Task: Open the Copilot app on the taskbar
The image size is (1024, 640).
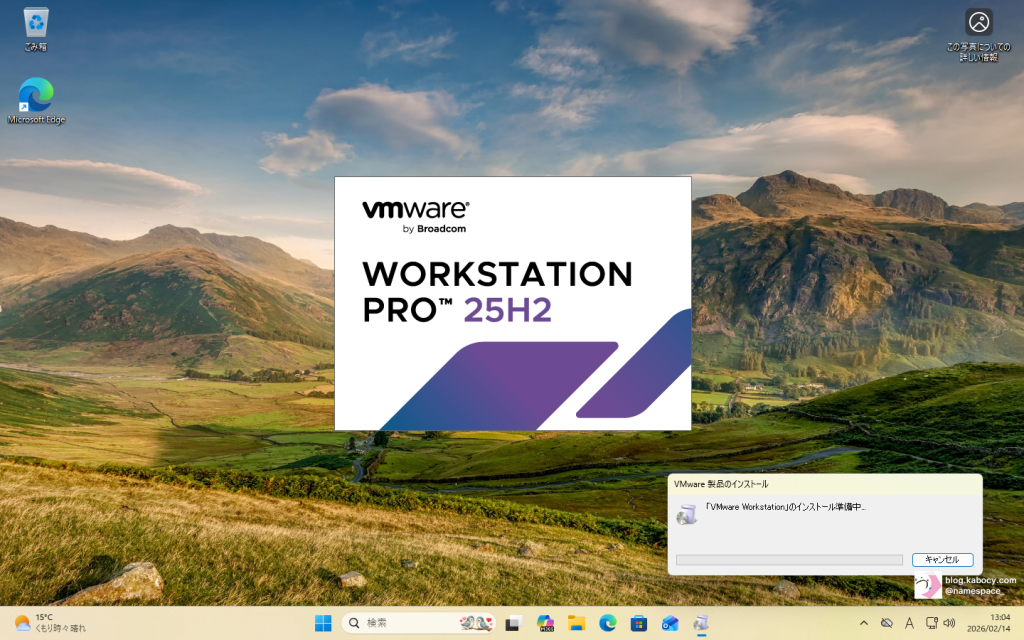Action: tap(545, 623)
